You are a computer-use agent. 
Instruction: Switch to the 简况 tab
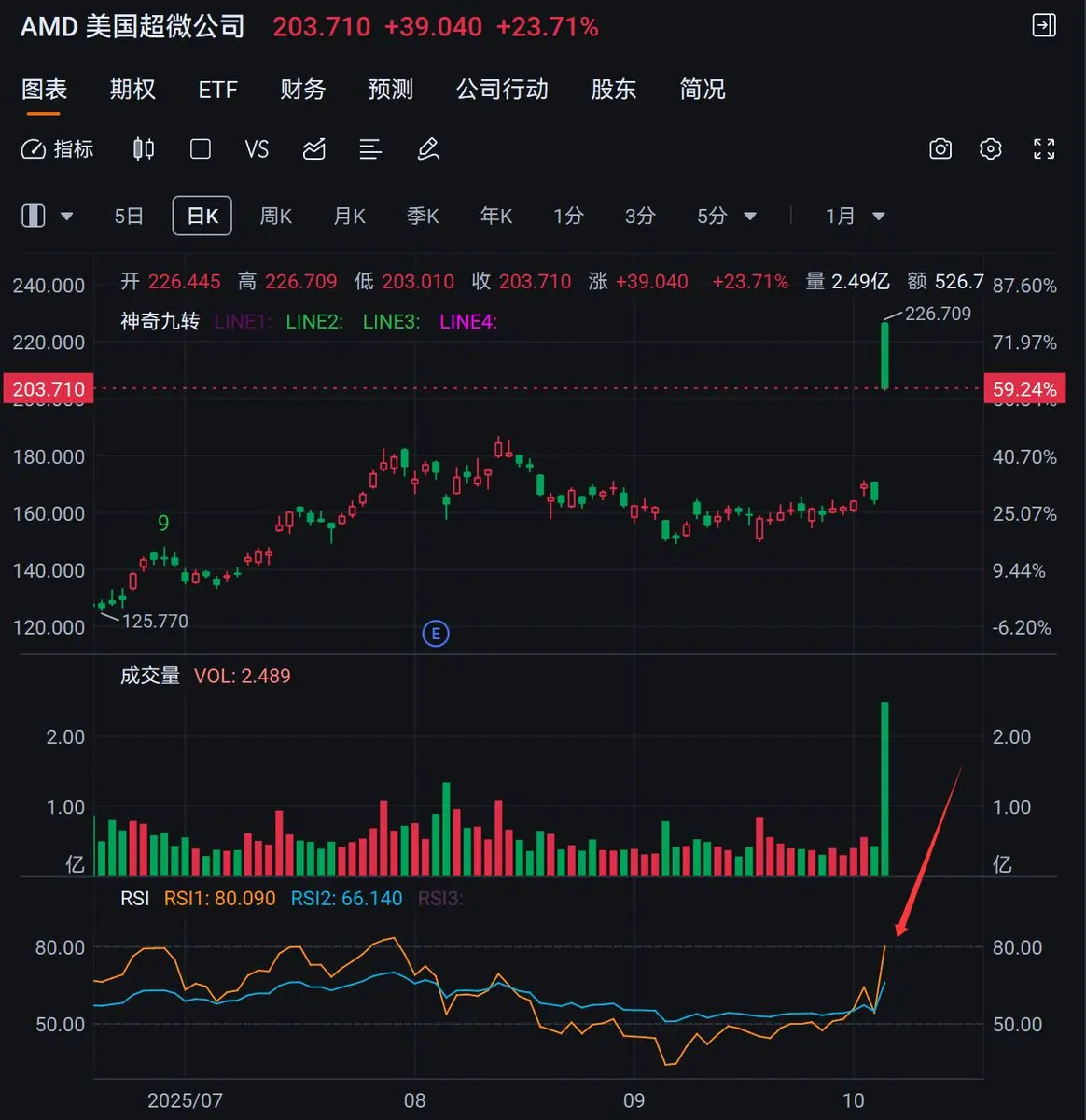703,90
